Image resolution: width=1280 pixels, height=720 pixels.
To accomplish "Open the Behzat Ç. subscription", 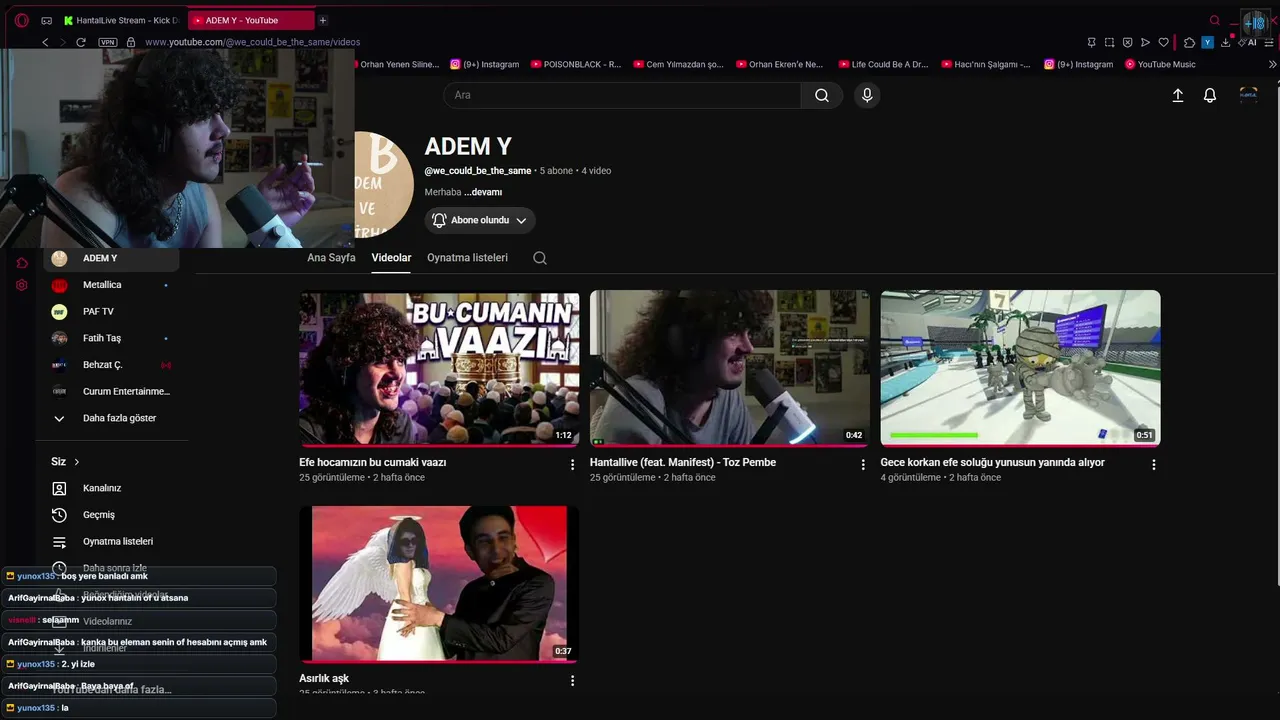I will (111, 365).
